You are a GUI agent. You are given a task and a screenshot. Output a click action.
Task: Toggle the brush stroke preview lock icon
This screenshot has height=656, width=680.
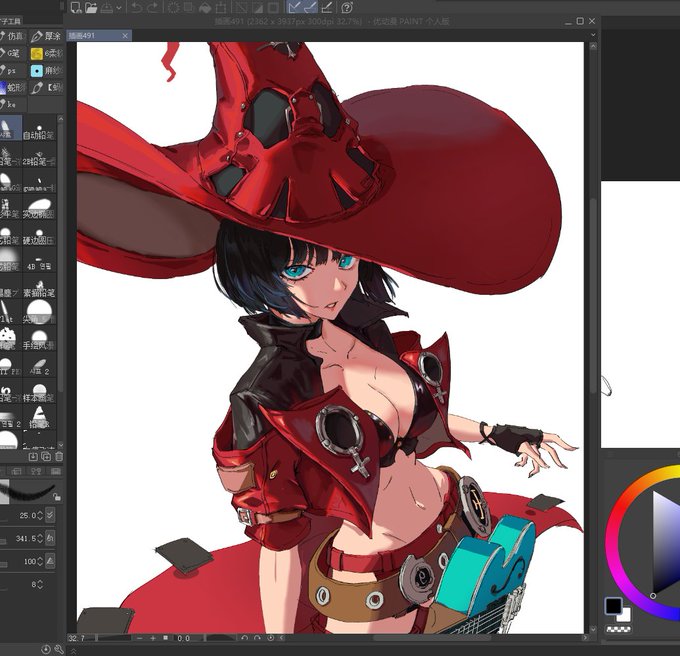[x=57, y=497]
